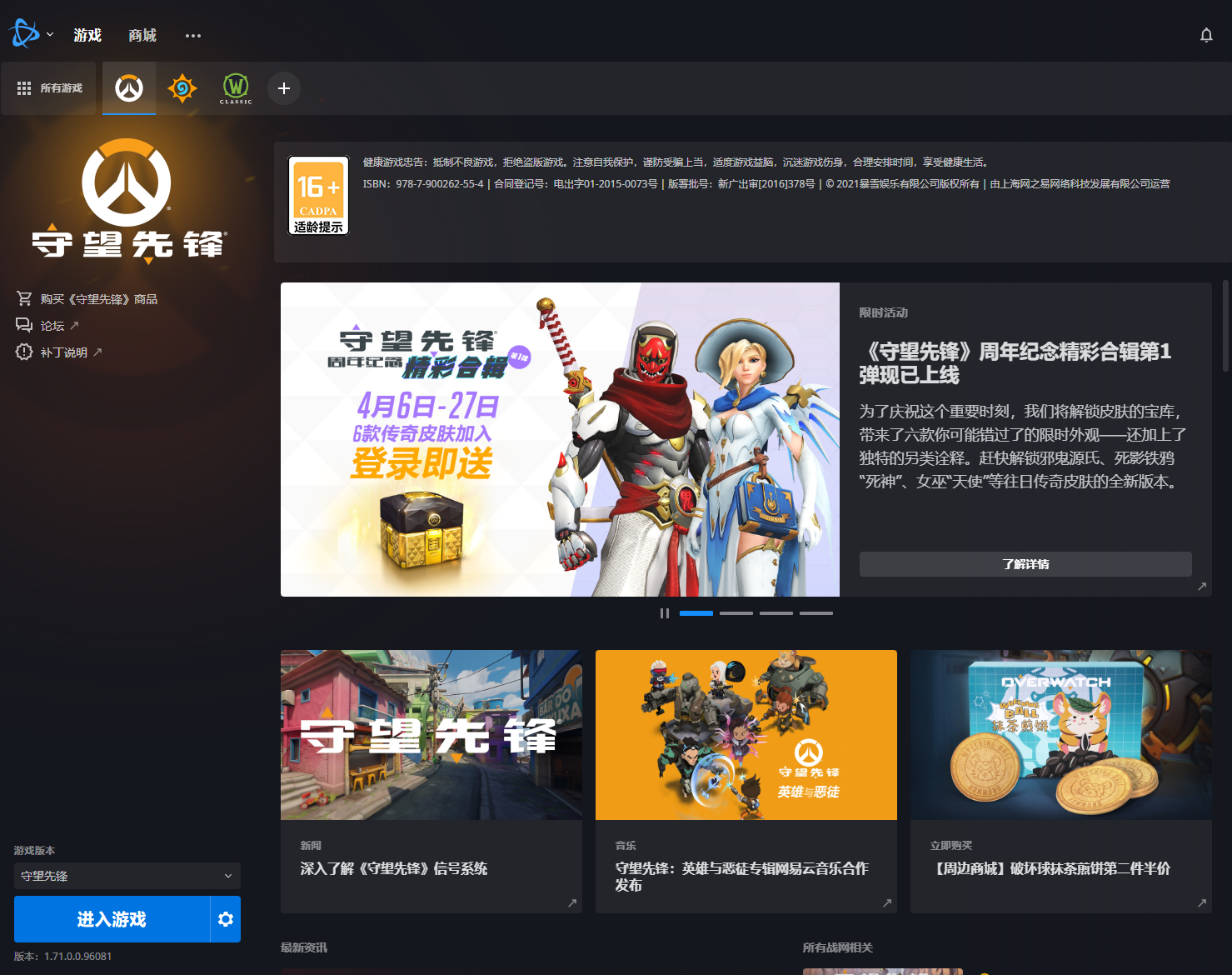Click the 了解详情 button
1232x975 pixels.
pyautogui.click(x=1025, y=564)
